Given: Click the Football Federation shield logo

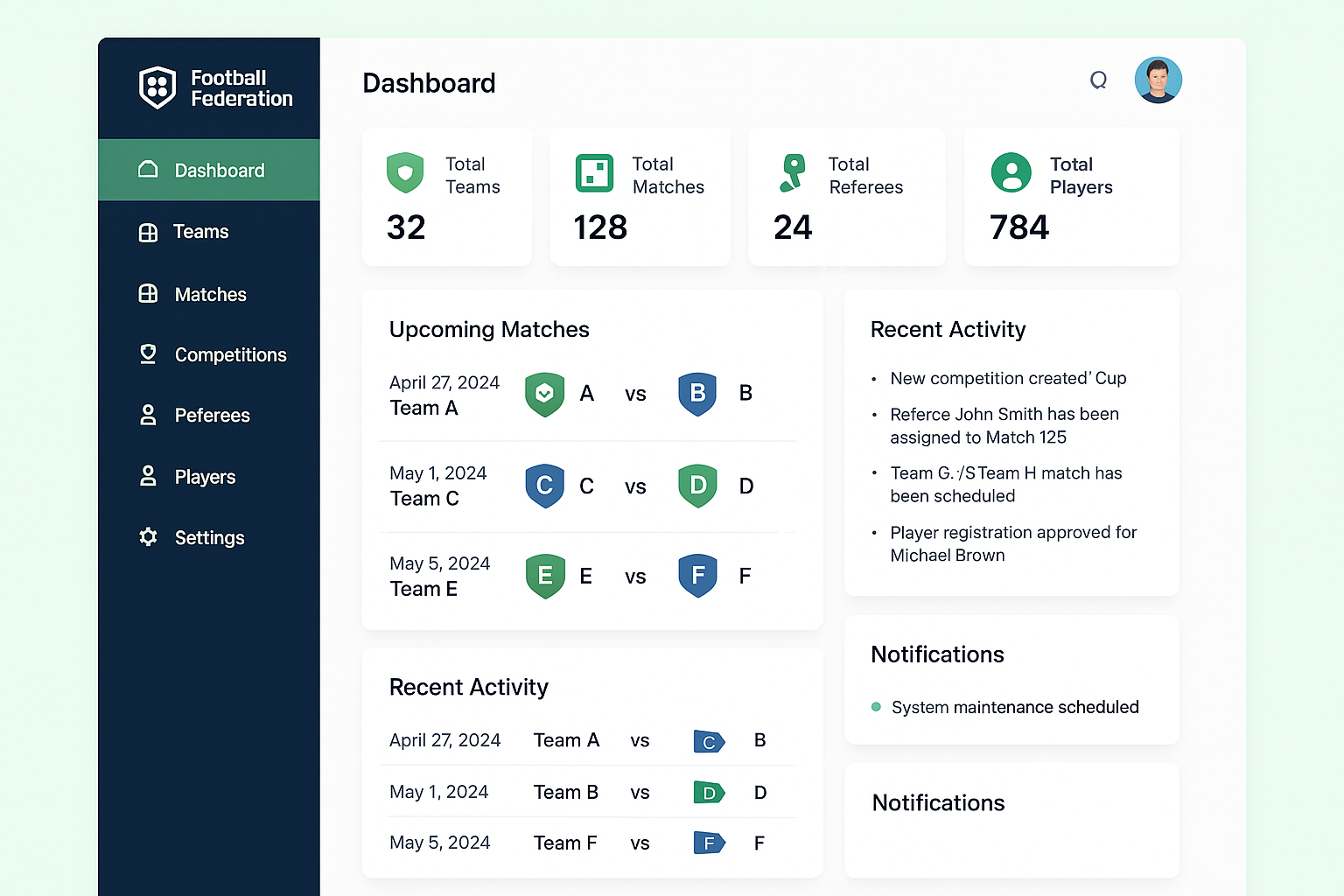Looking at the screenshot, I should point(157,87).
